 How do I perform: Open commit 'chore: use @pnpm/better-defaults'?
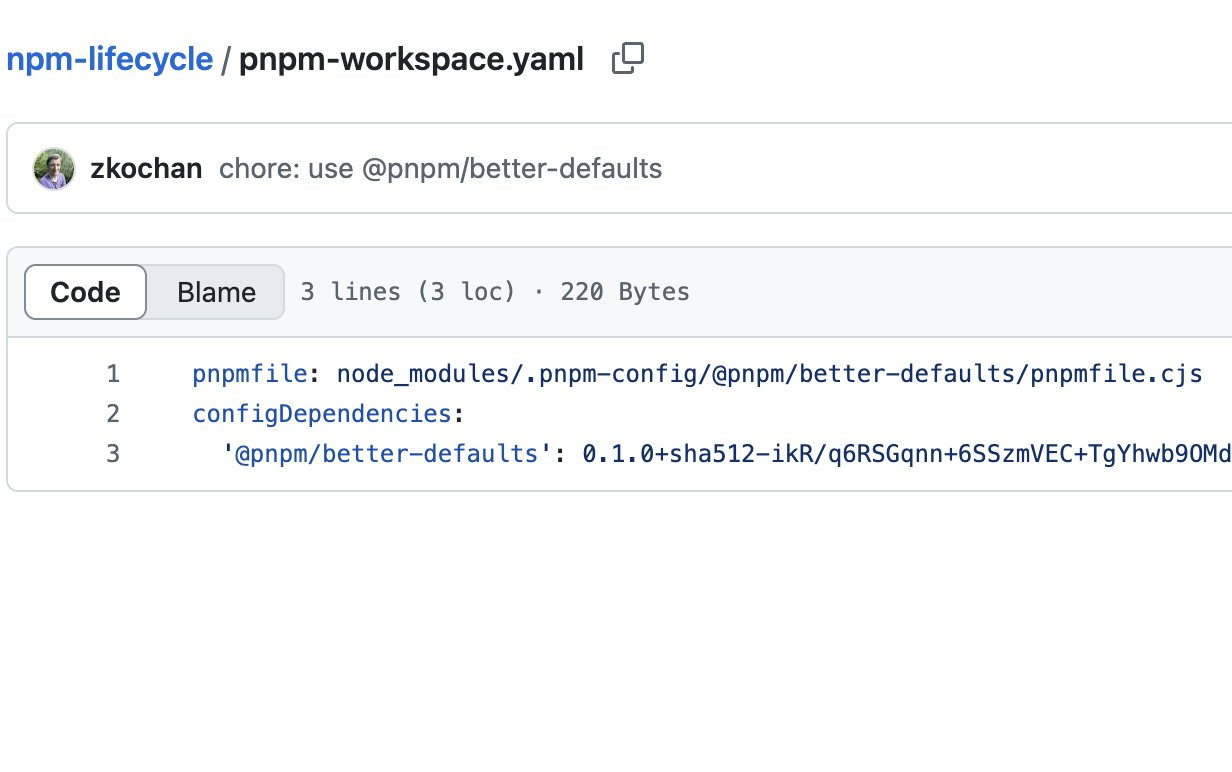[x=440, y=168]
